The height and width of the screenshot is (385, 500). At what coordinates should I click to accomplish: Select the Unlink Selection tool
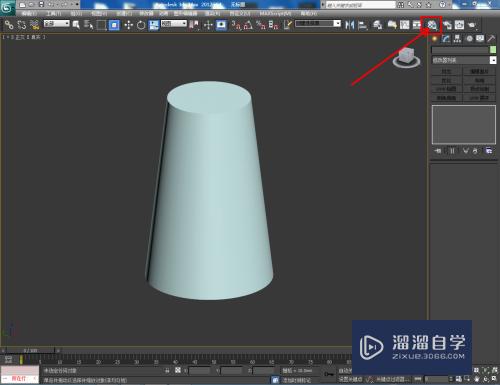point(22,25)
